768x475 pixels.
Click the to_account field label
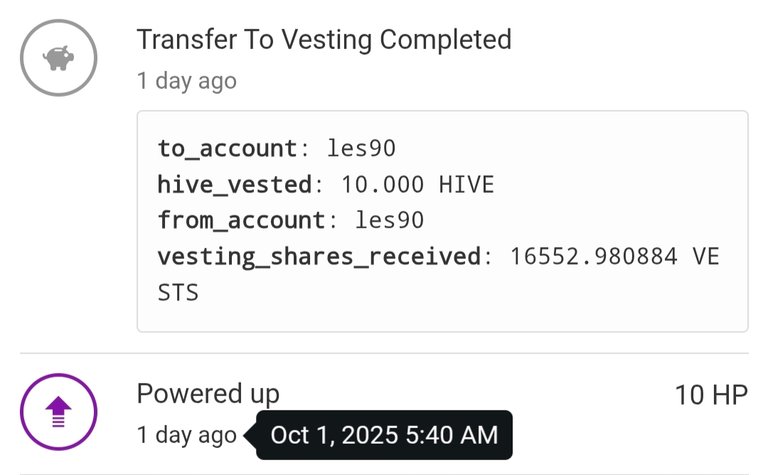[227, 149]
